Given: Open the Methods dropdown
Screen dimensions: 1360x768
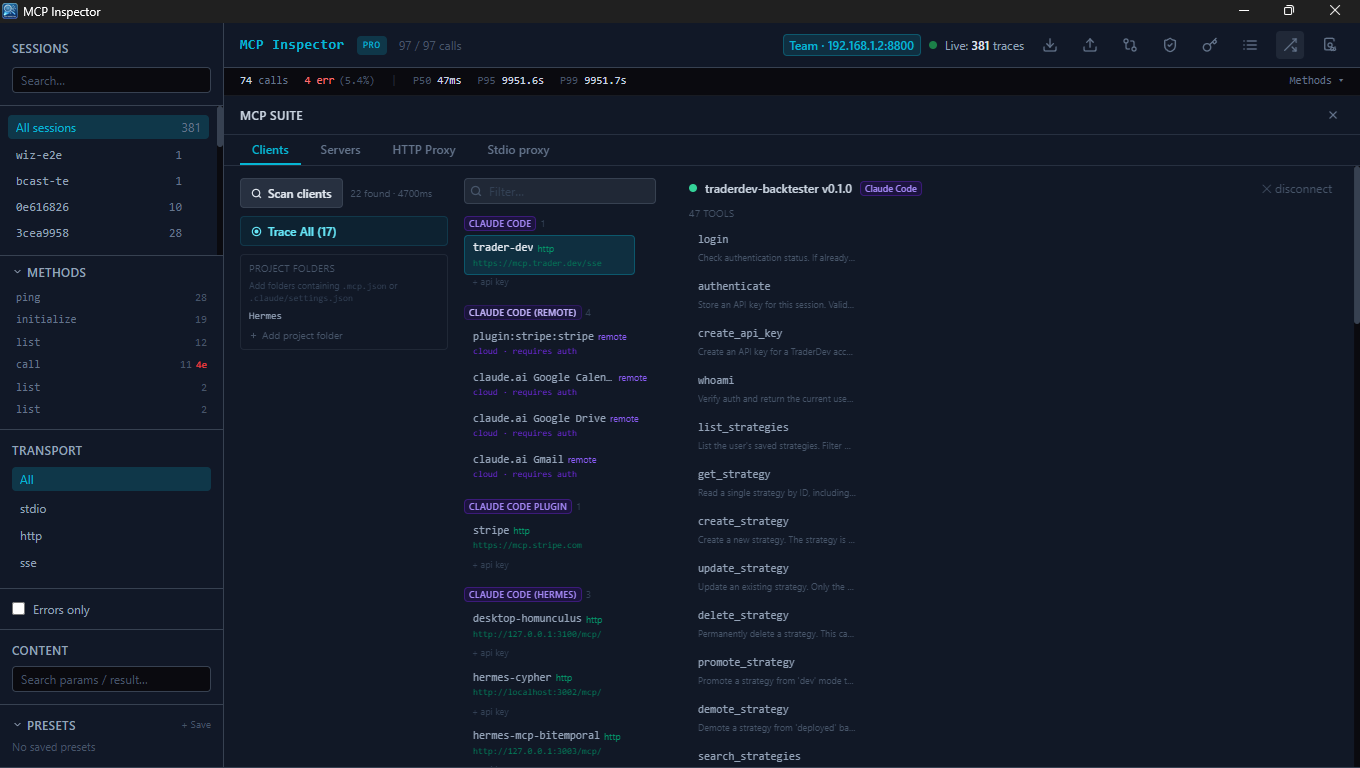Looking at the screenshot, I should tap(1315, 80).
